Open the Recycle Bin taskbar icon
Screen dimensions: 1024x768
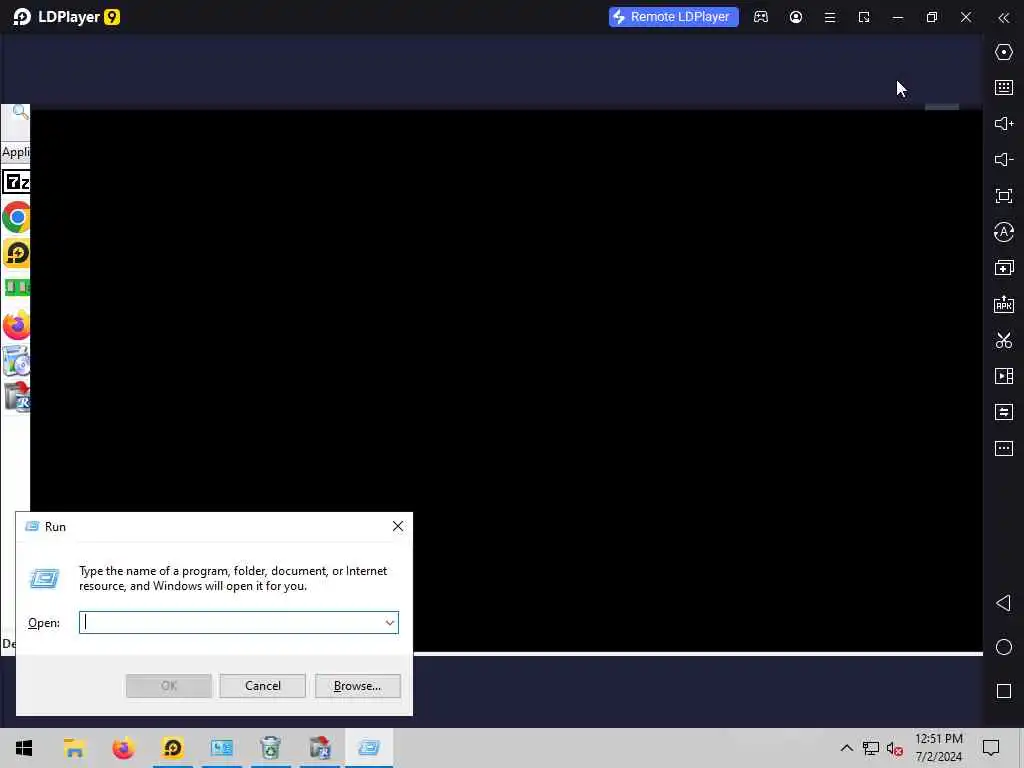(x=270, y=748)
